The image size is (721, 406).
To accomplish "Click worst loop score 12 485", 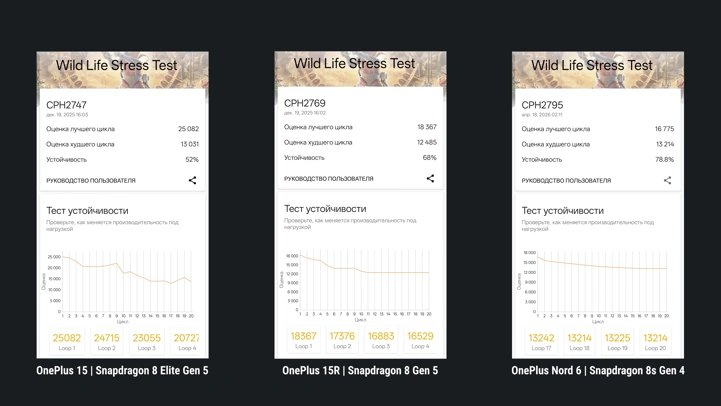I will point(427,142).
